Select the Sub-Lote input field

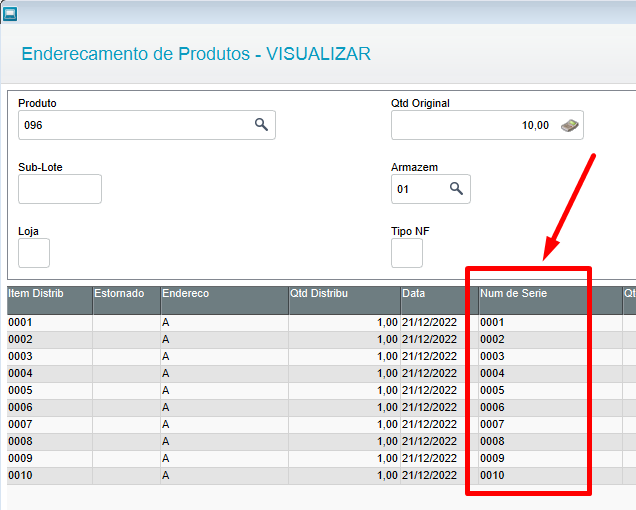click(x=60, y=189)
